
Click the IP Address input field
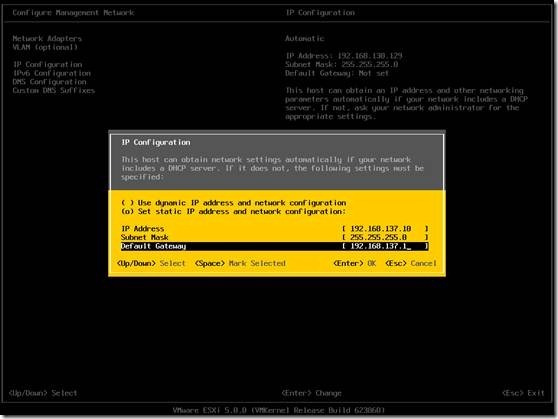[385, 229]
